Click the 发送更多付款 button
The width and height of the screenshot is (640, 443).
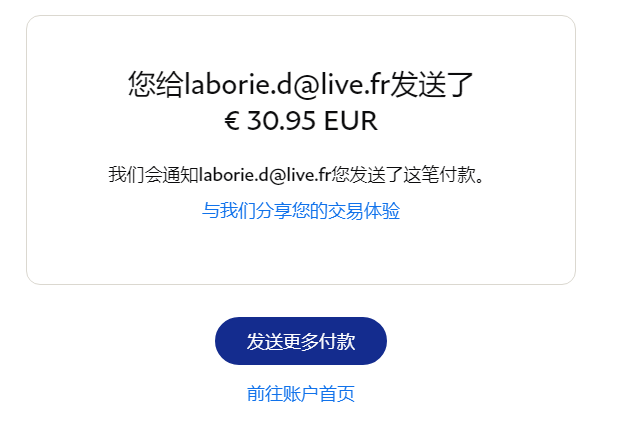pyautogui.click(x=301, y=341)
